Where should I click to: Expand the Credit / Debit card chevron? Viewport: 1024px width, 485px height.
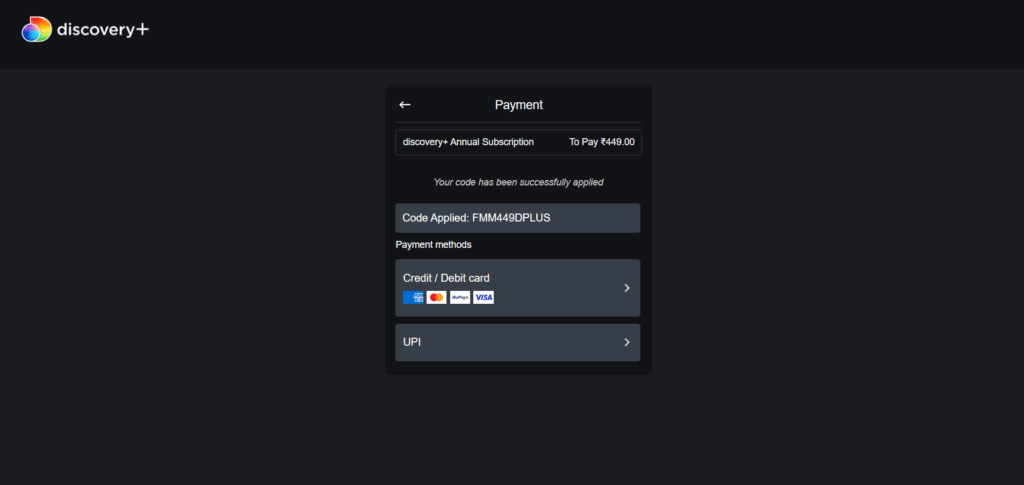click(627, 288)
